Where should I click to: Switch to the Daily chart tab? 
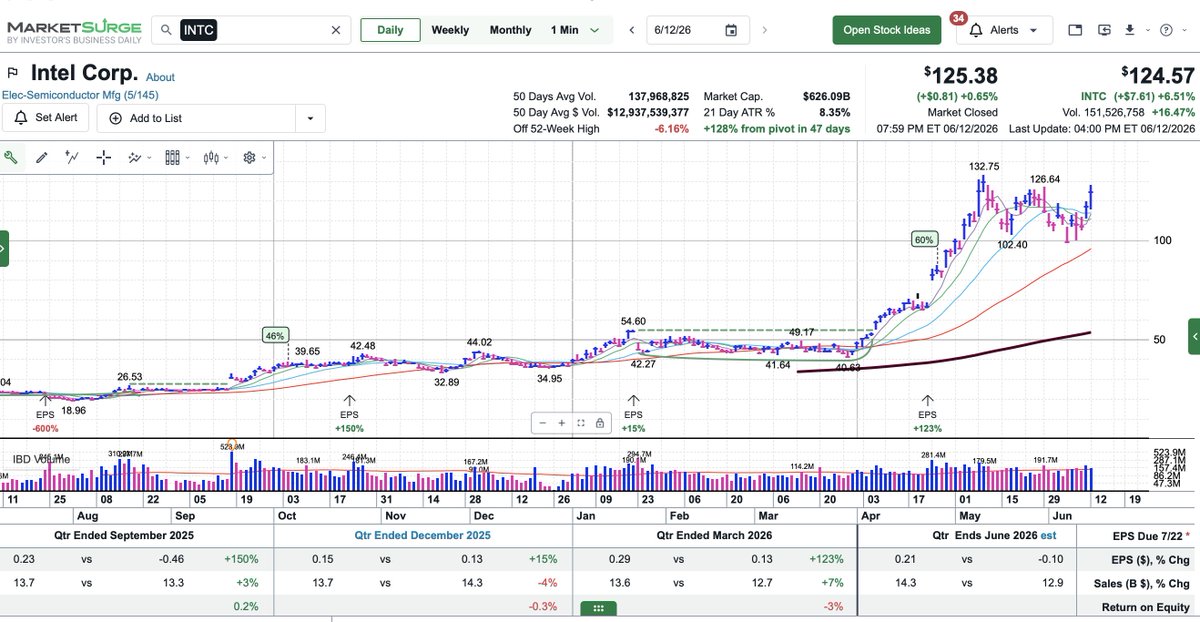[x=390, y=30]
